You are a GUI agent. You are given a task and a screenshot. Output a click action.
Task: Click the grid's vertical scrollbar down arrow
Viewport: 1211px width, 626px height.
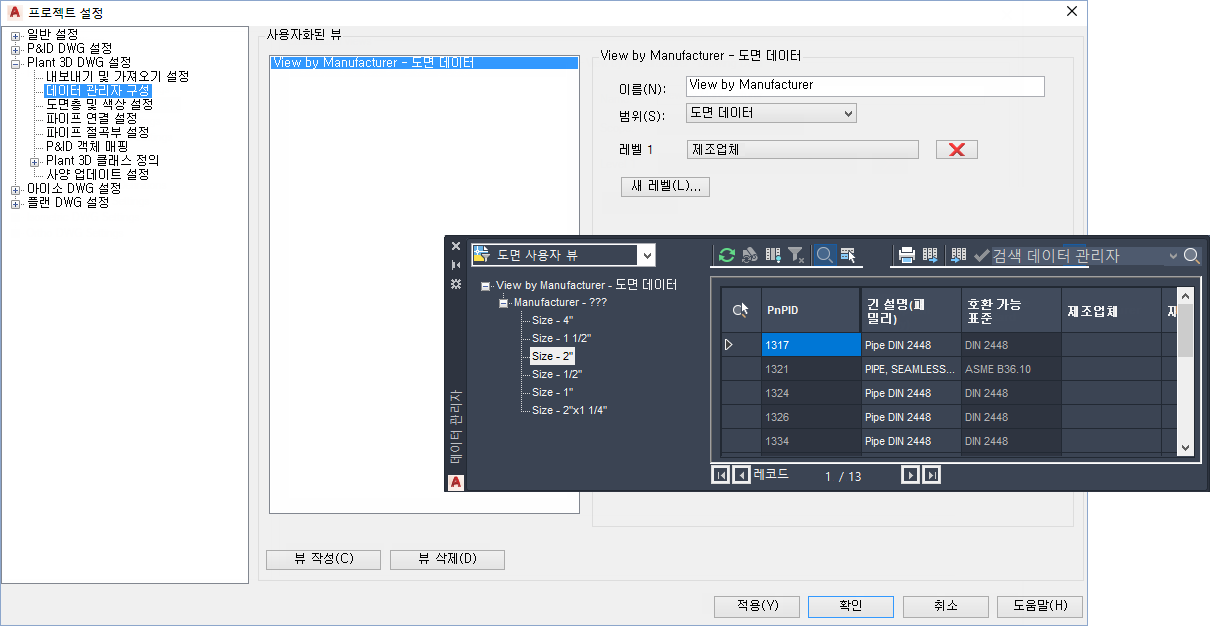[1185, 448]
